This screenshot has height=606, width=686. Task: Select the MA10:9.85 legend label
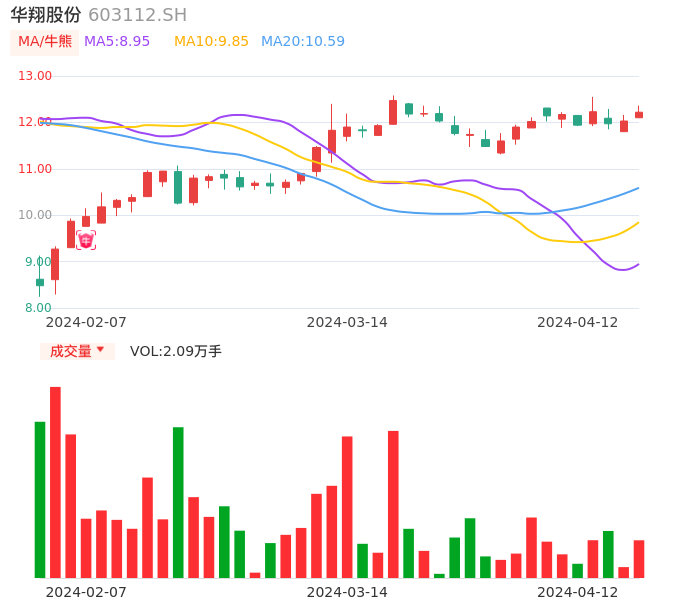coord(211,42)
